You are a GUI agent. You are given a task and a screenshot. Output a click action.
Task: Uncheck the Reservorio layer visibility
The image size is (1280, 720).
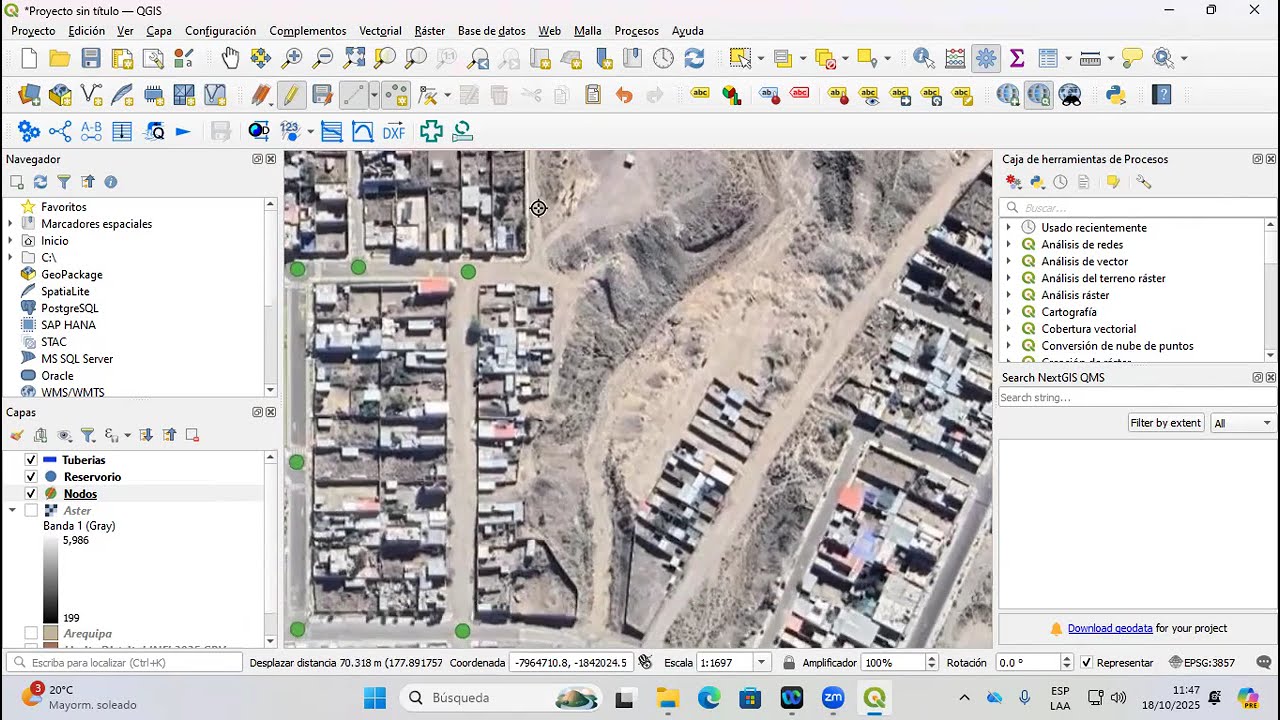(31, 477)
